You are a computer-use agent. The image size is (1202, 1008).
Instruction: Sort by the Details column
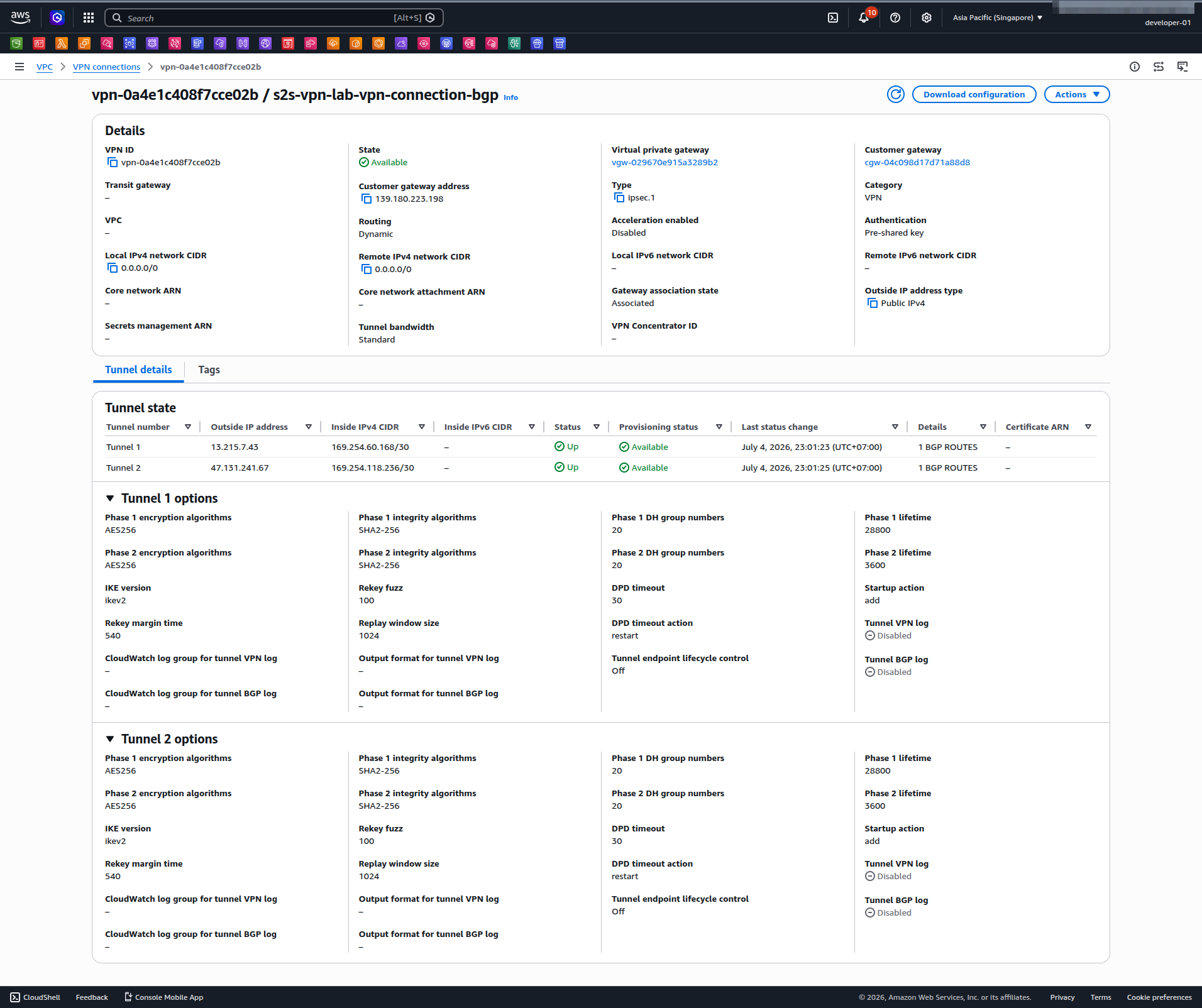coord(983,427)
